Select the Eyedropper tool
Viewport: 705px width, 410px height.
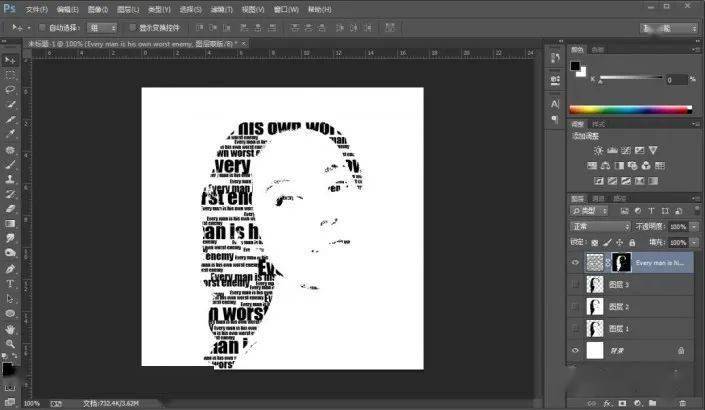10,134
